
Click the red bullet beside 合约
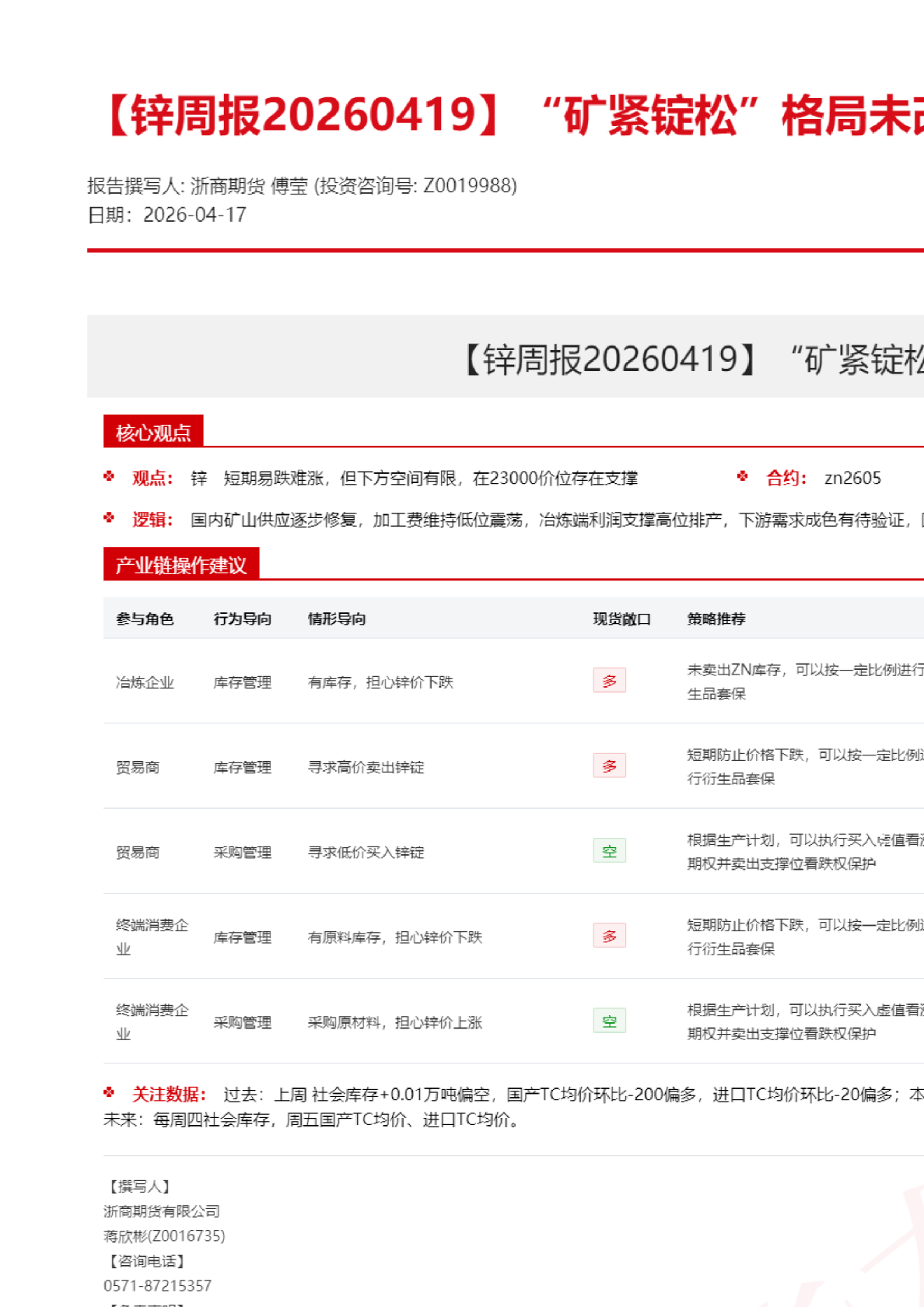click(743, 476)
